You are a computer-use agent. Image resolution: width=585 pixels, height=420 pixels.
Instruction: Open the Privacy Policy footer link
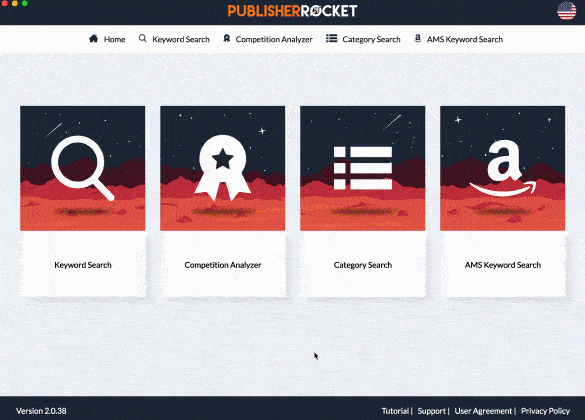pos(545,411)
